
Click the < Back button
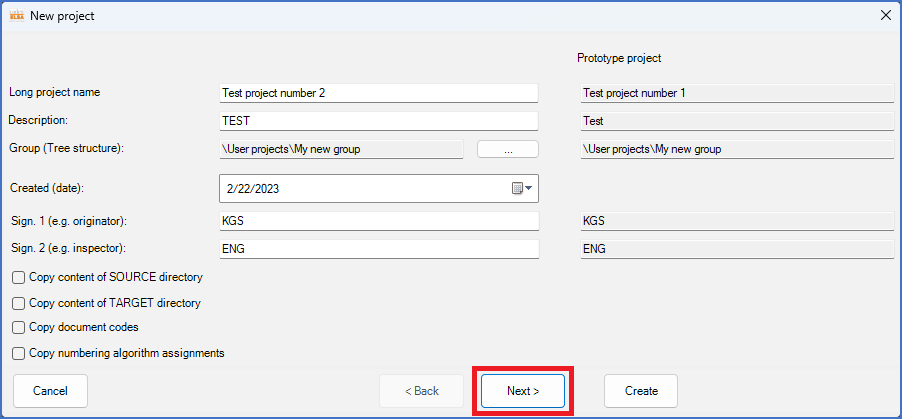[x=421, y=391]
